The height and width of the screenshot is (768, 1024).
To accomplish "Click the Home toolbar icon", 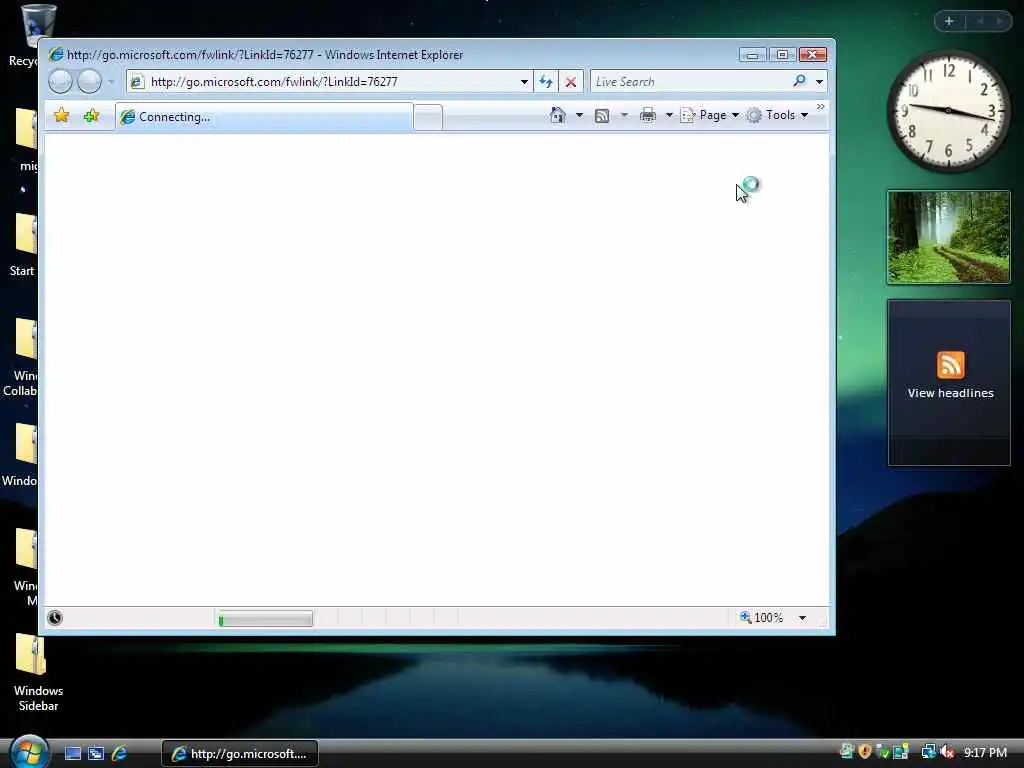I will pyautogui.click(x=557, y=115).
